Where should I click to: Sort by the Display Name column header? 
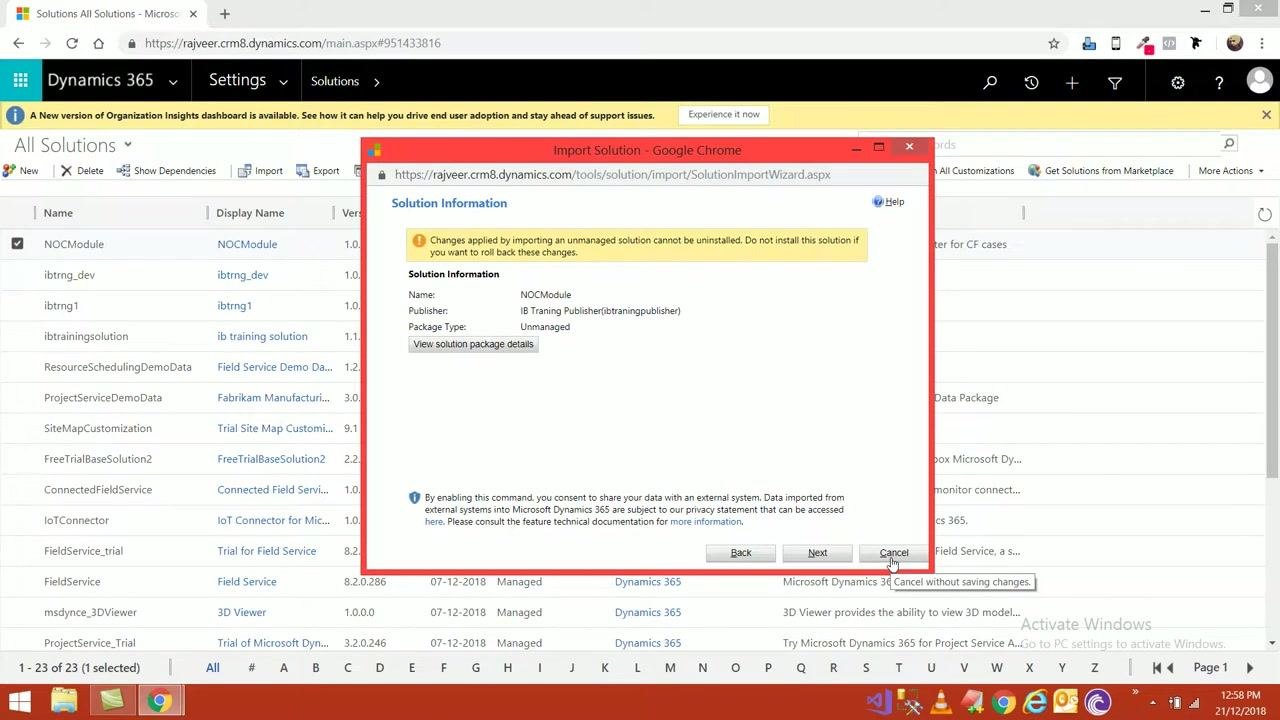coord(250,213)
